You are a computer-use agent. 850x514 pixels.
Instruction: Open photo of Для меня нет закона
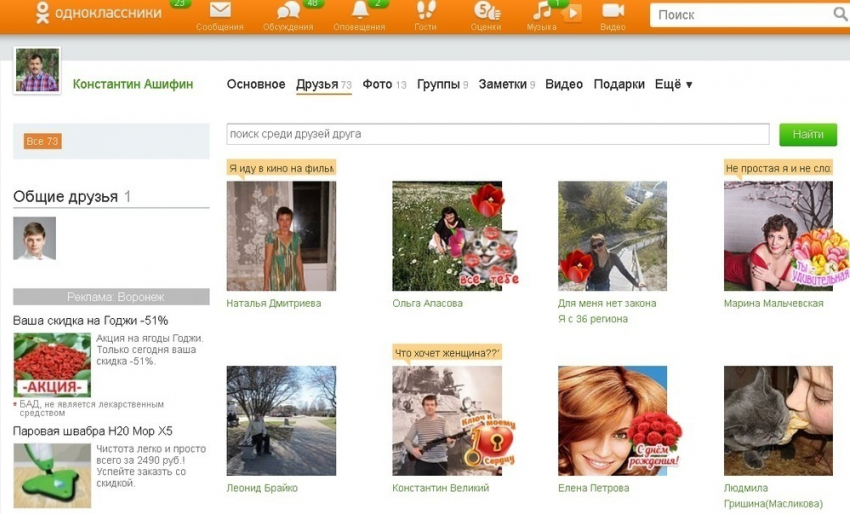click(x=613, y=236)
